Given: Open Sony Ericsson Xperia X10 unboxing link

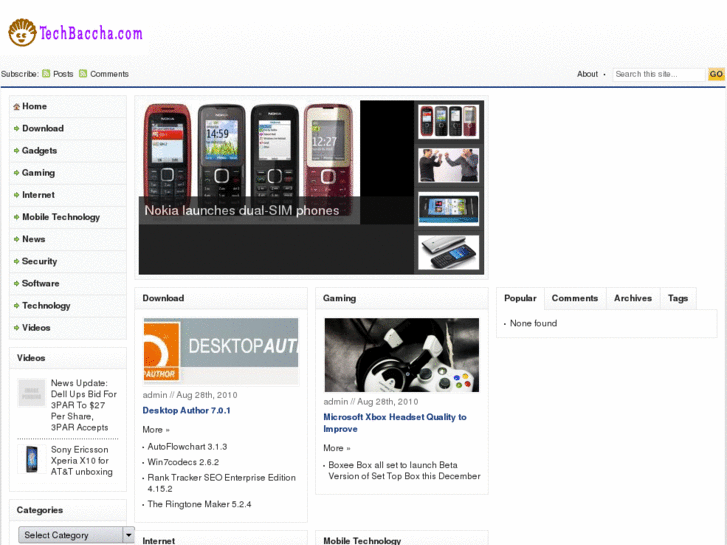Looking at the screenshot, I should [82, 461].
